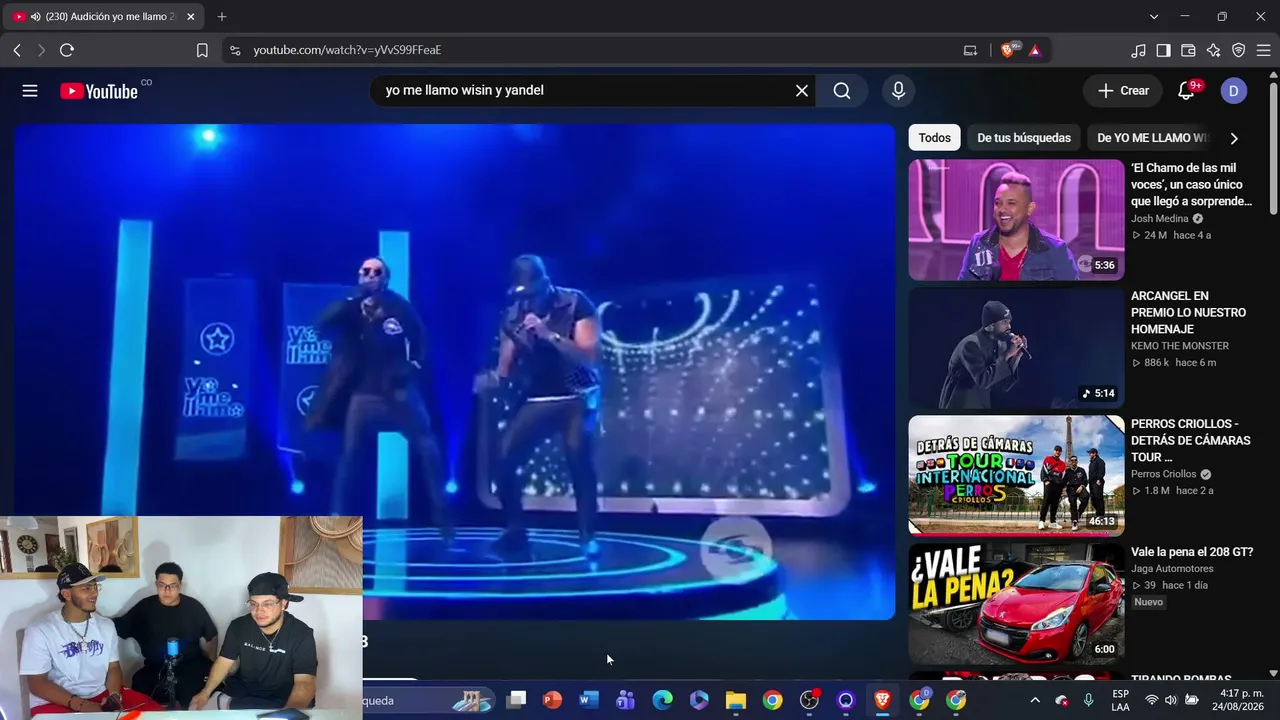The height and width of the screenshot is (720, 1280).
Task: Open the Brave media playlist icon
Action: coord(1139,50)
